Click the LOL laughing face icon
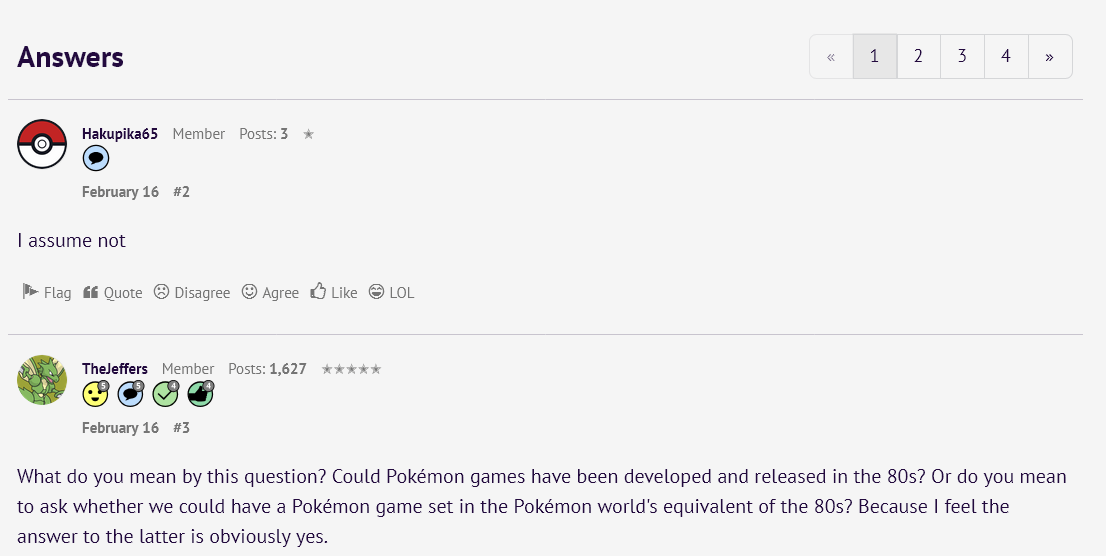 pyautogui.click(x=377, y=291)
